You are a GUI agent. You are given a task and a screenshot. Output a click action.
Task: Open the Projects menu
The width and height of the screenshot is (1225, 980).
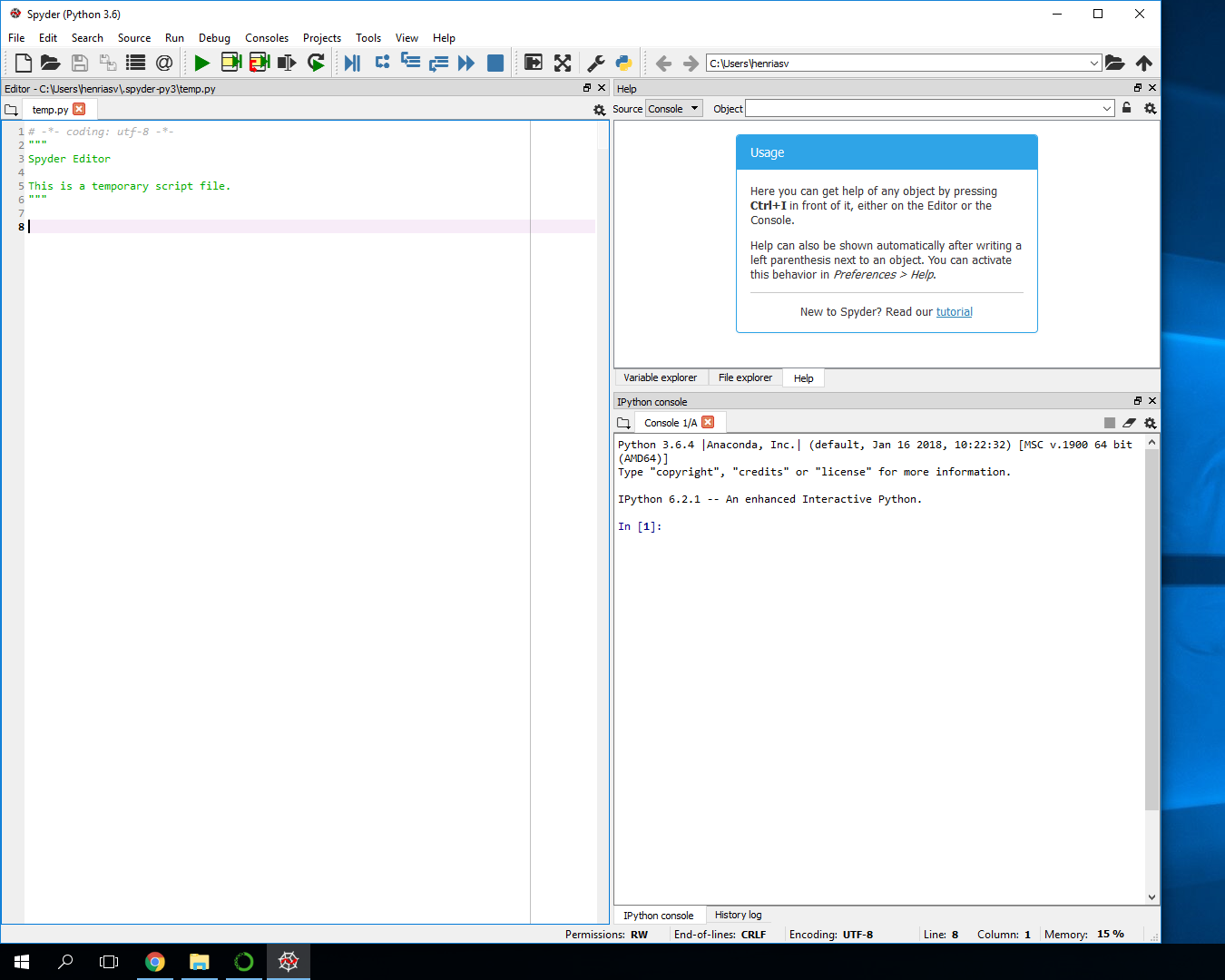(322, 38)
